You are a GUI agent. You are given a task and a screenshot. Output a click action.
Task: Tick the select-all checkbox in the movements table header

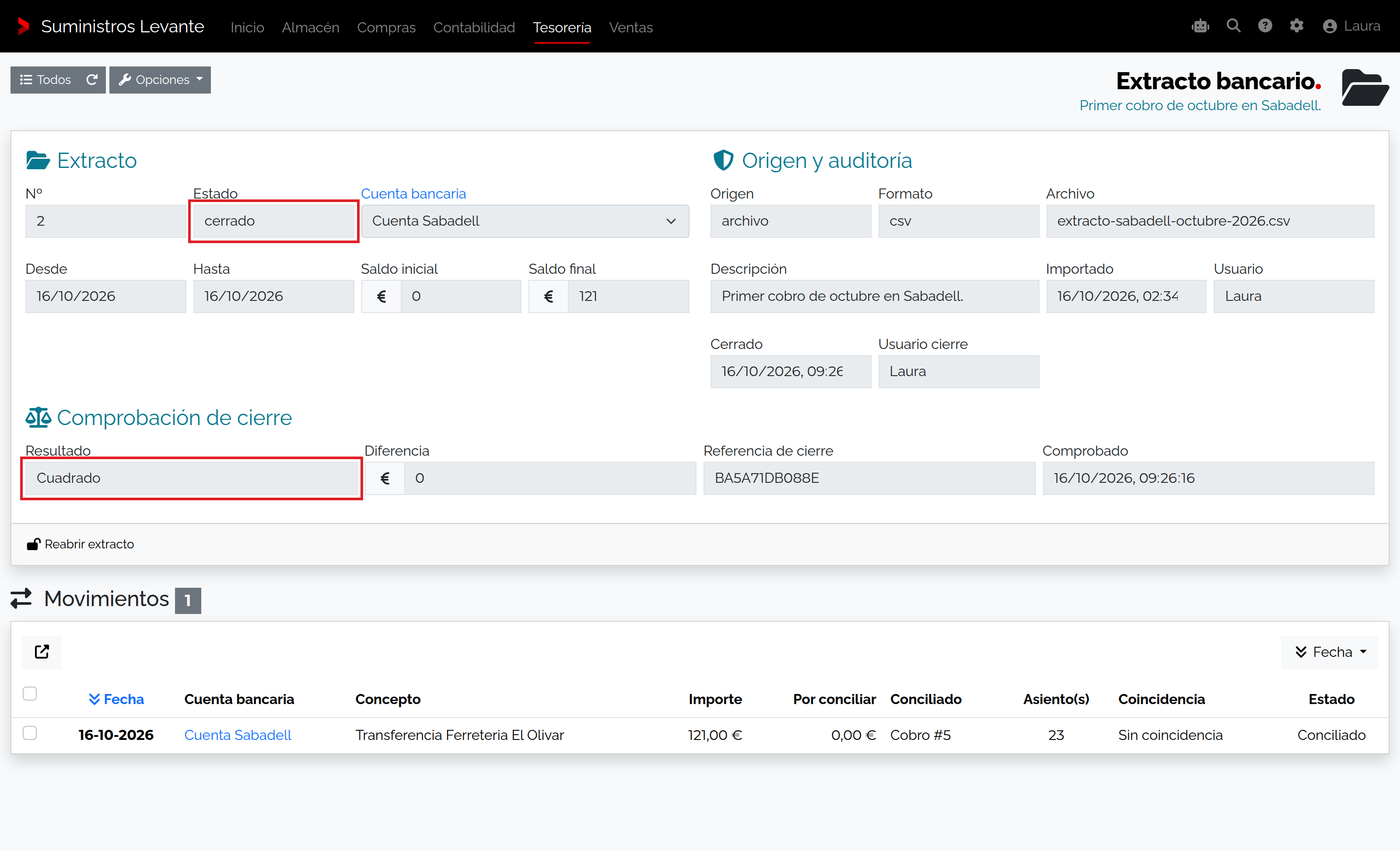[x=30, y=694]
